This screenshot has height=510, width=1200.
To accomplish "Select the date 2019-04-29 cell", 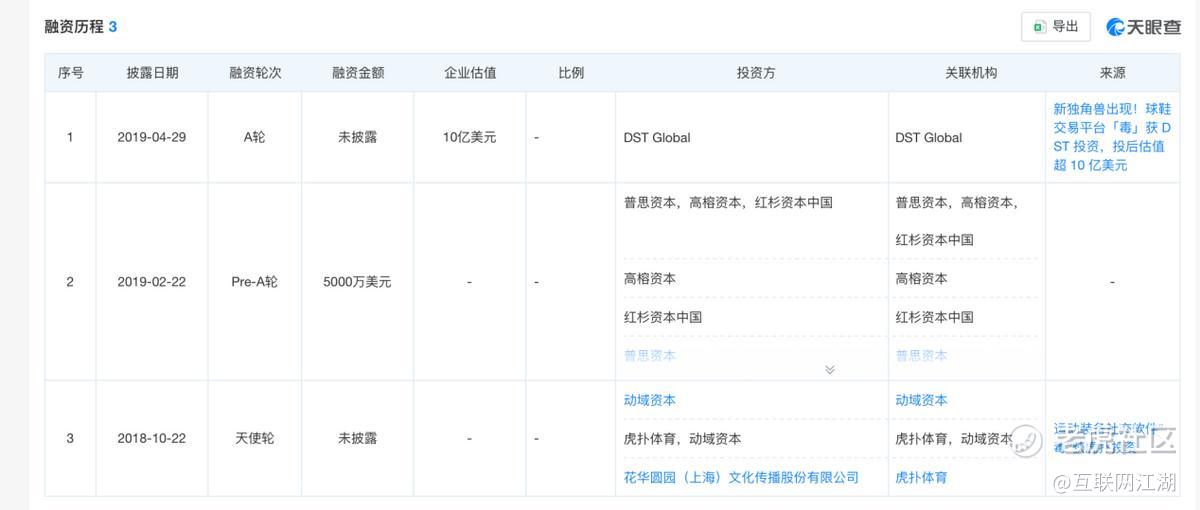I will pos(152,137).
